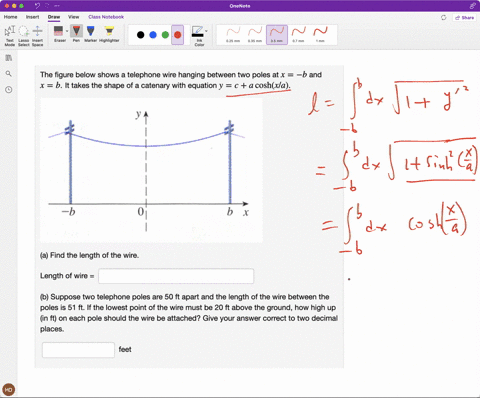This screenshot has width=480, height=398.
Task: Click the Redo arrow in title bar
Action: 47,6
